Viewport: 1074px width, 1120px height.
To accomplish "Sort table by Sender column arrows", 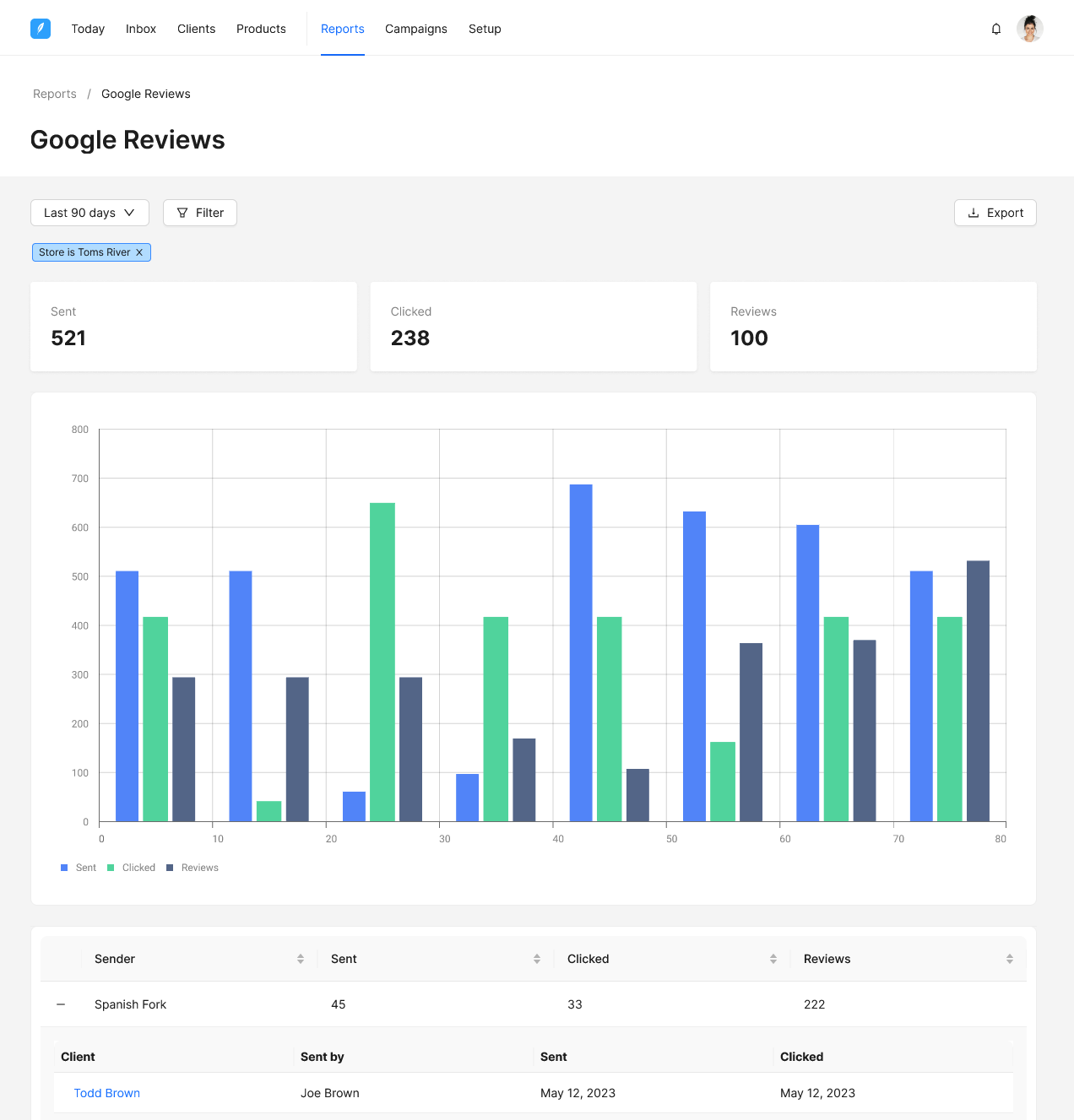I will [x=301, y=959].
